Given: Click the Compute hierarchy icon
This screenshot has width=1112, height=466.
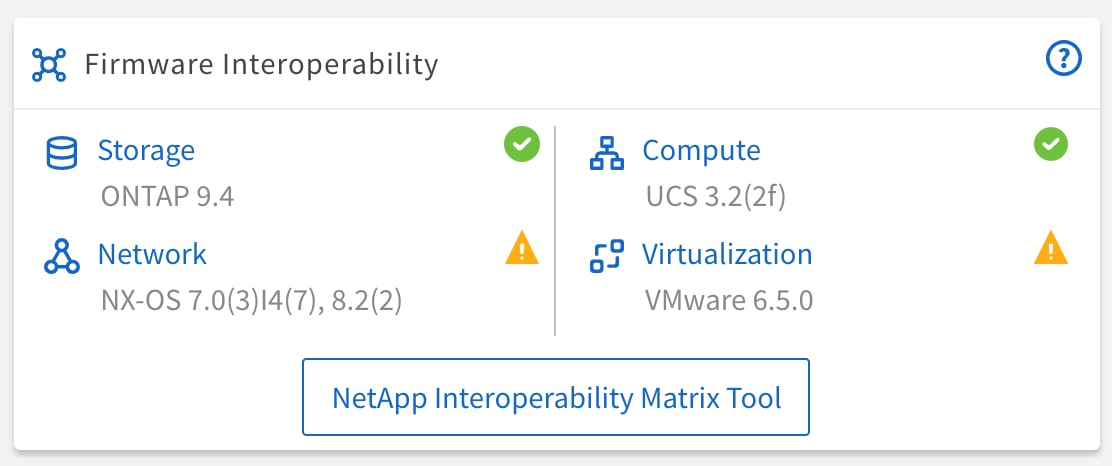Looking at the screenshot, I should pyautogui.click(x=607, y=153).
